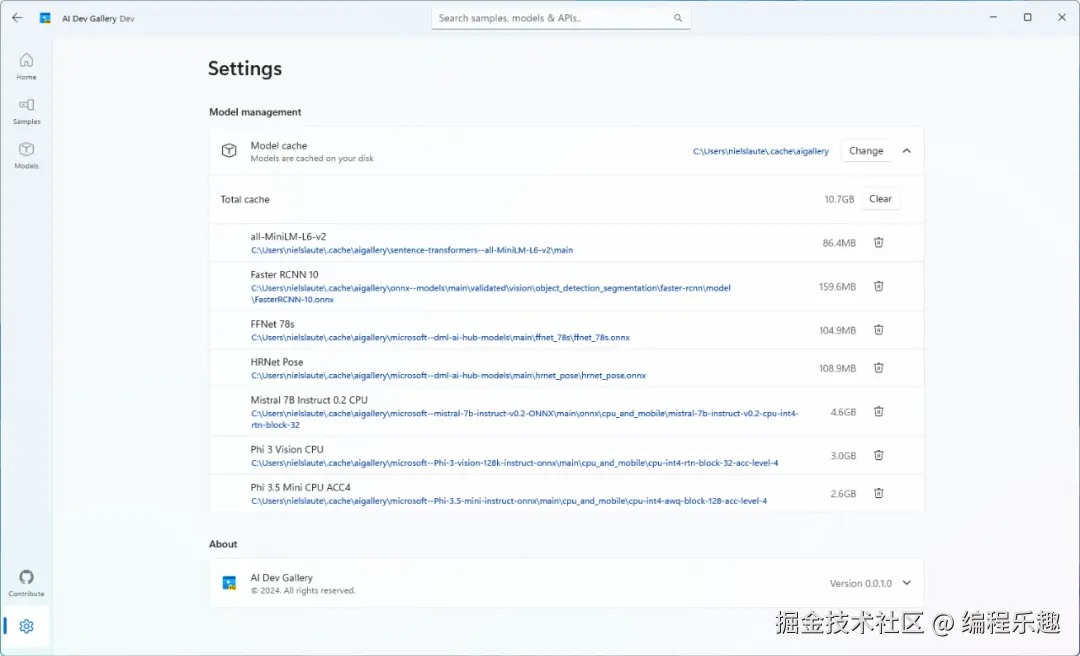Click the Version 0.0.1.0 label
The width and height of the screenshot is (1080, 656).
[x=860, y=583]
